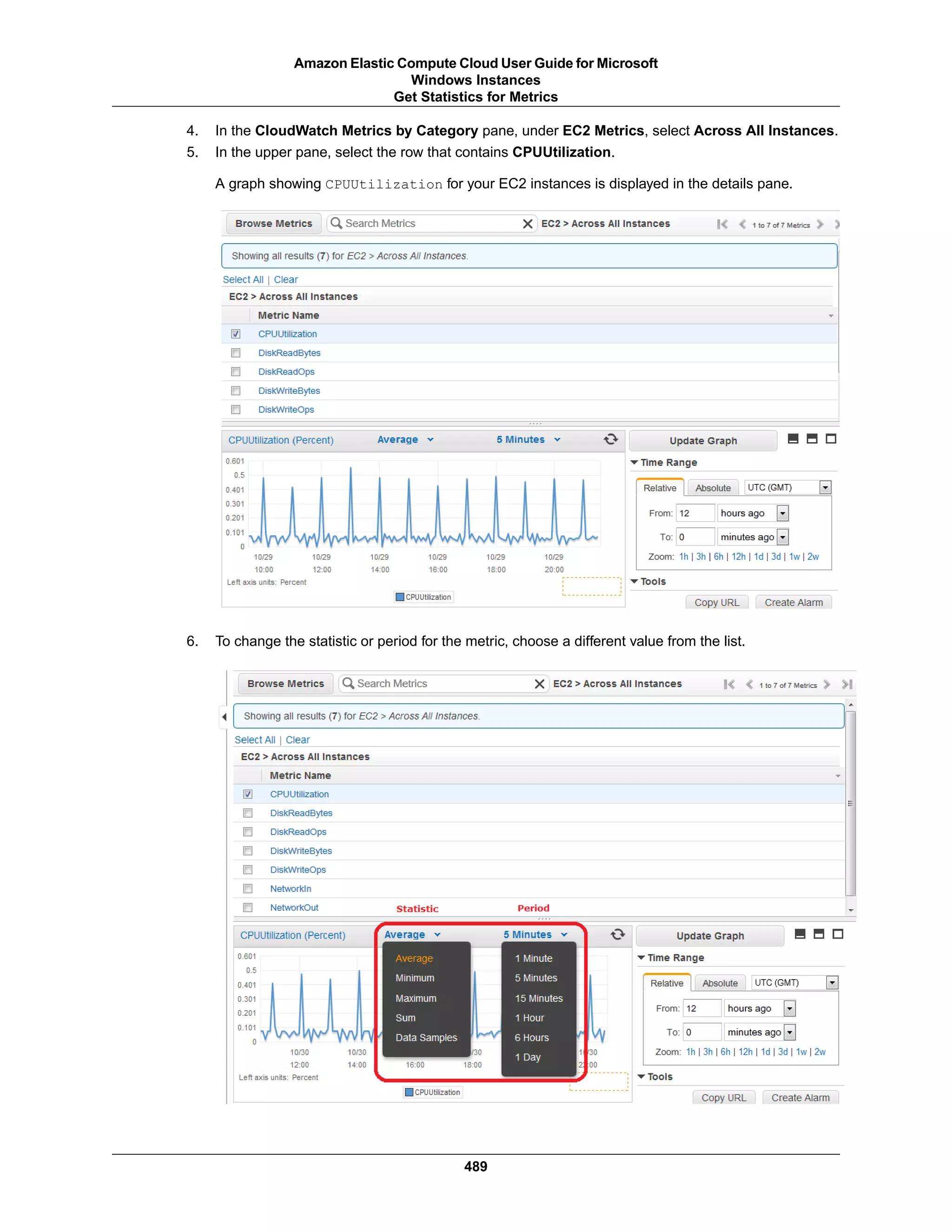952x1232 pixels.
Task: Open hours ago unit dropdown in upper console
Action: click(782, 513)
